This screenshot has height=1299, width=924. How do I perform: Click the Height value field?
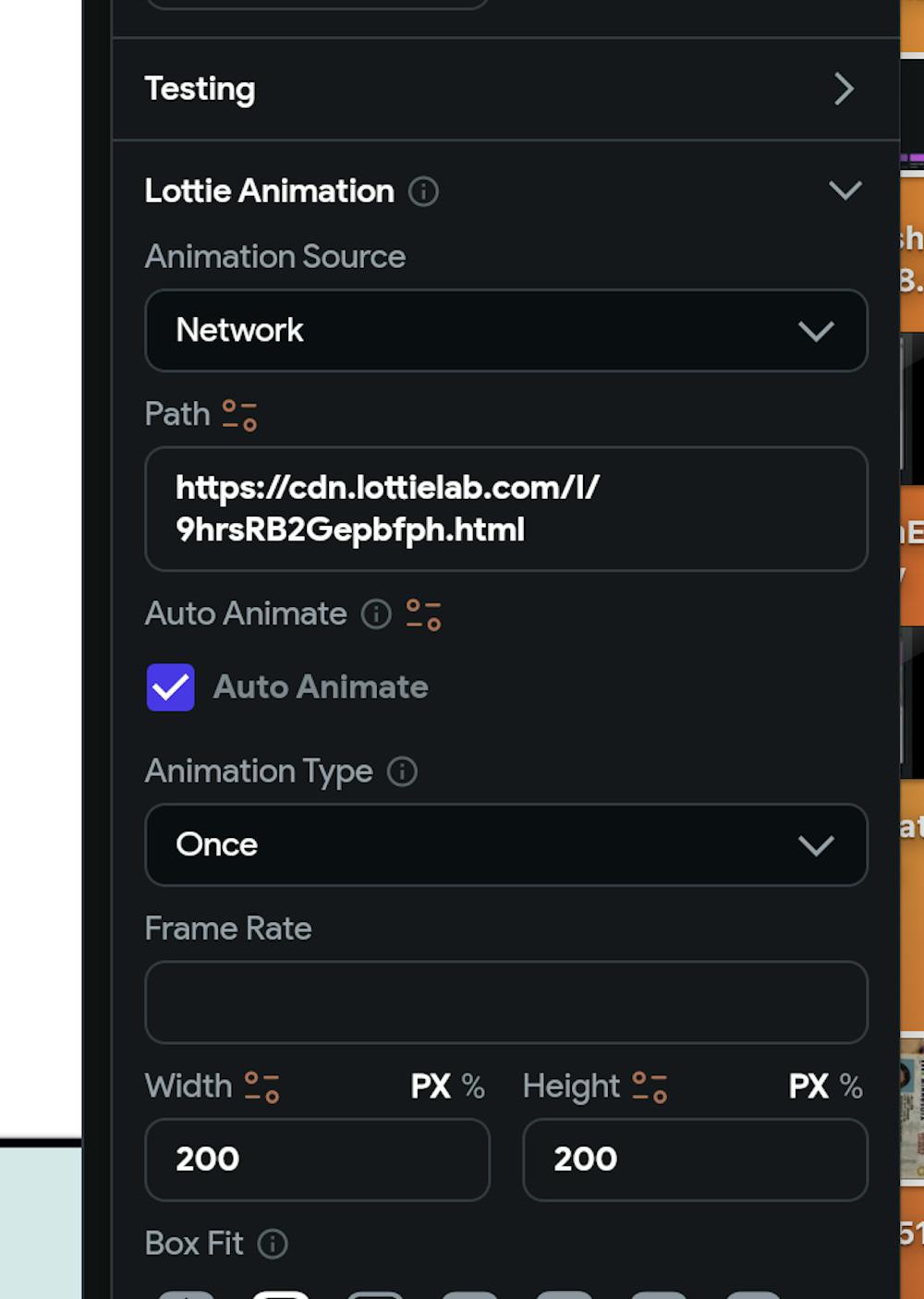click(x=695, y=1159)
